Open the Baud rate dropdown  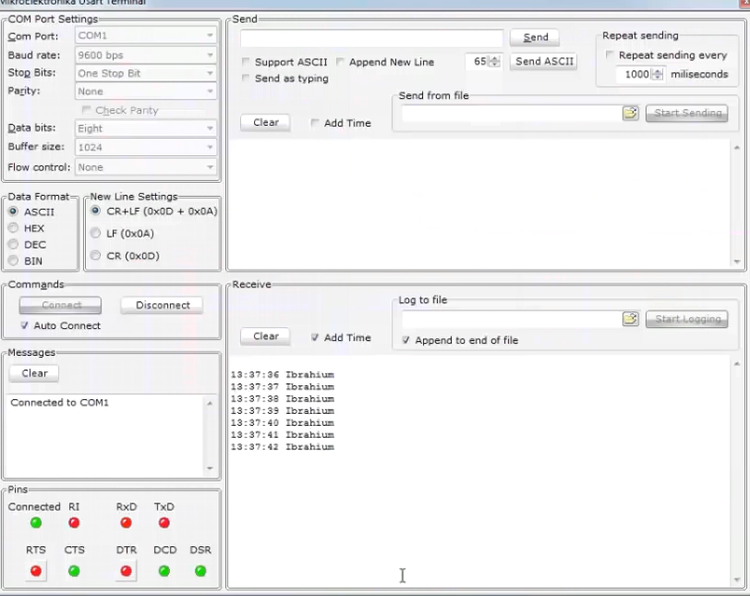pos(145,55)
